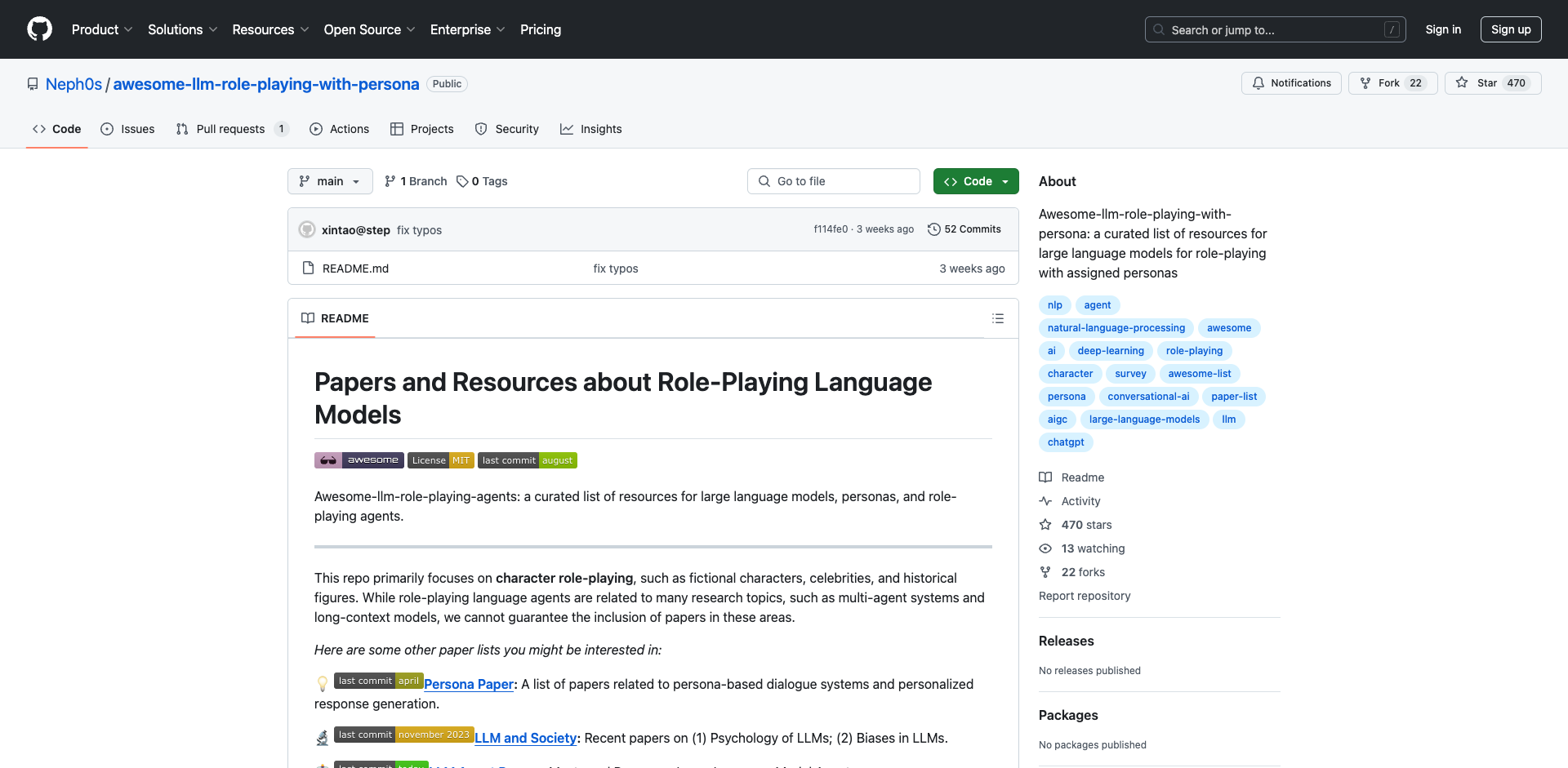Select the conversational-ai topic tag
Screen dimensions: 1568x768
(1148, 397)
